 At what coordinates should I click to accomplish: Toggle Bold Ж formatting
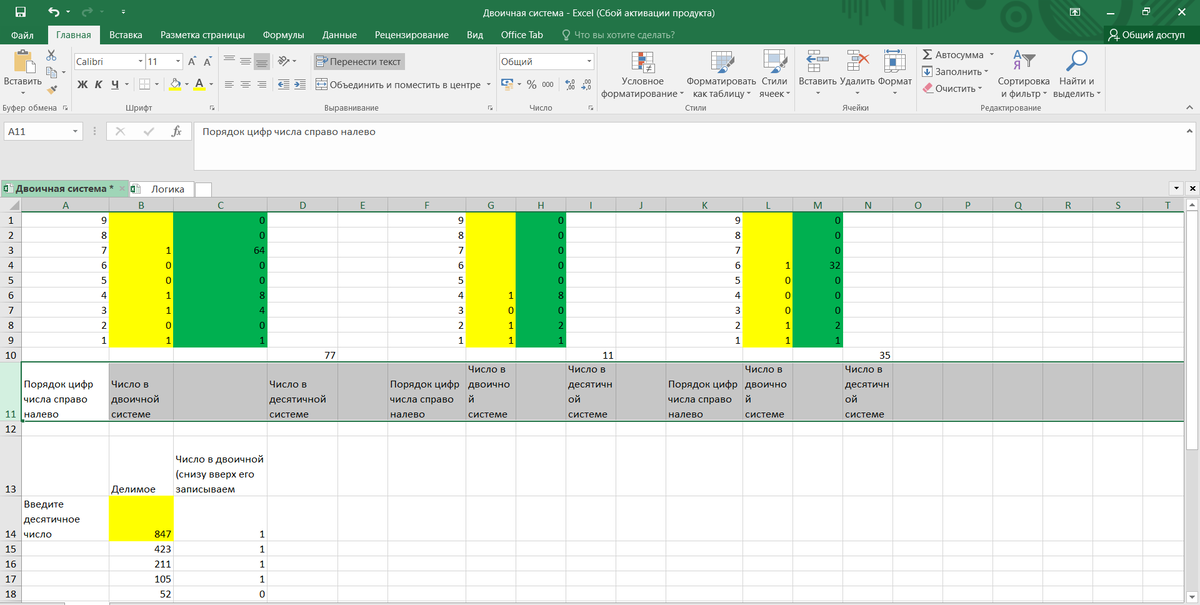[83, 84]
